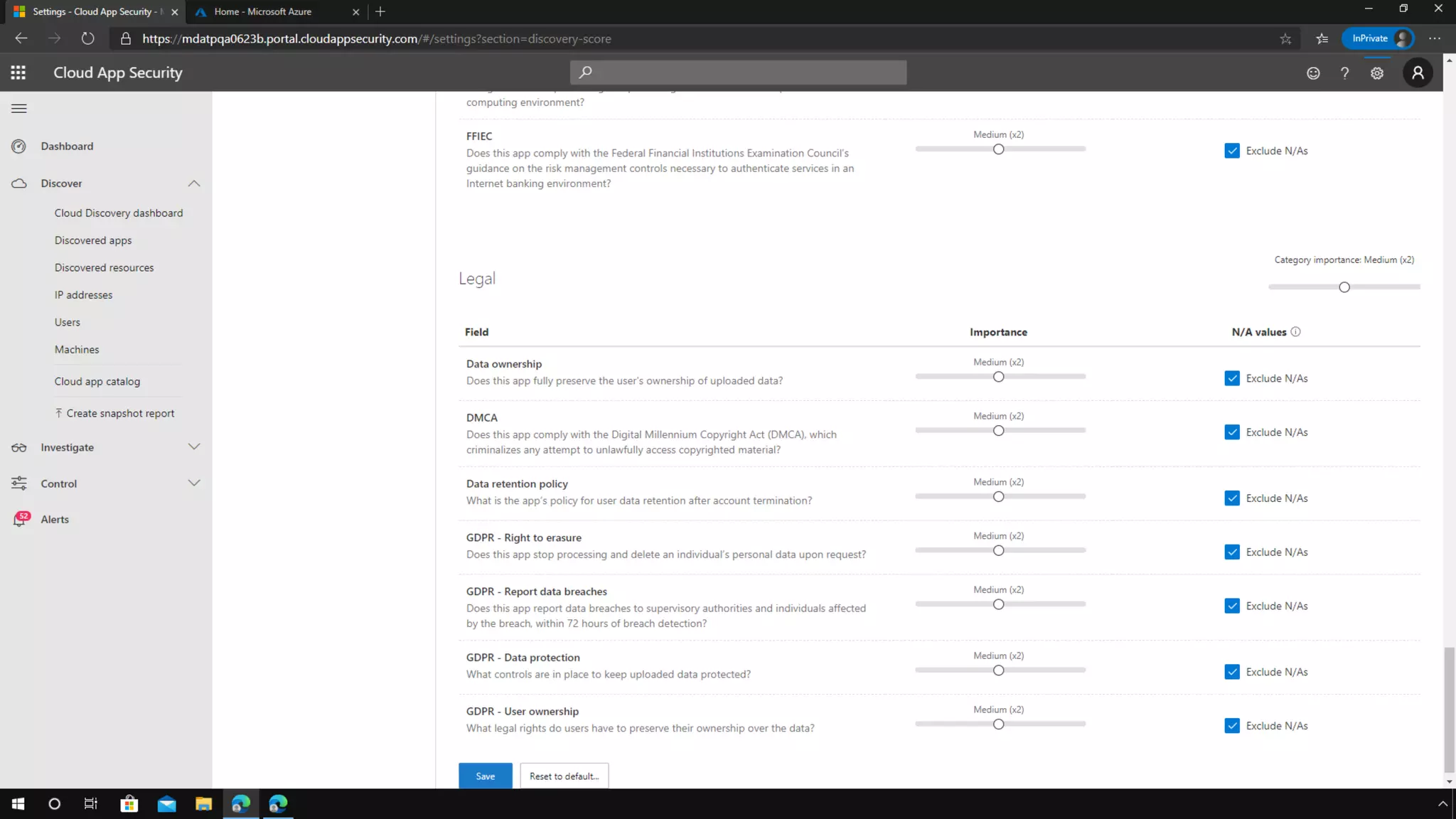Image resolution: width=1456 pixels, height=819 pixels.
Task: Toggle Exclude N/As for GDPR - User ownership
Action: coord(1232,726)
